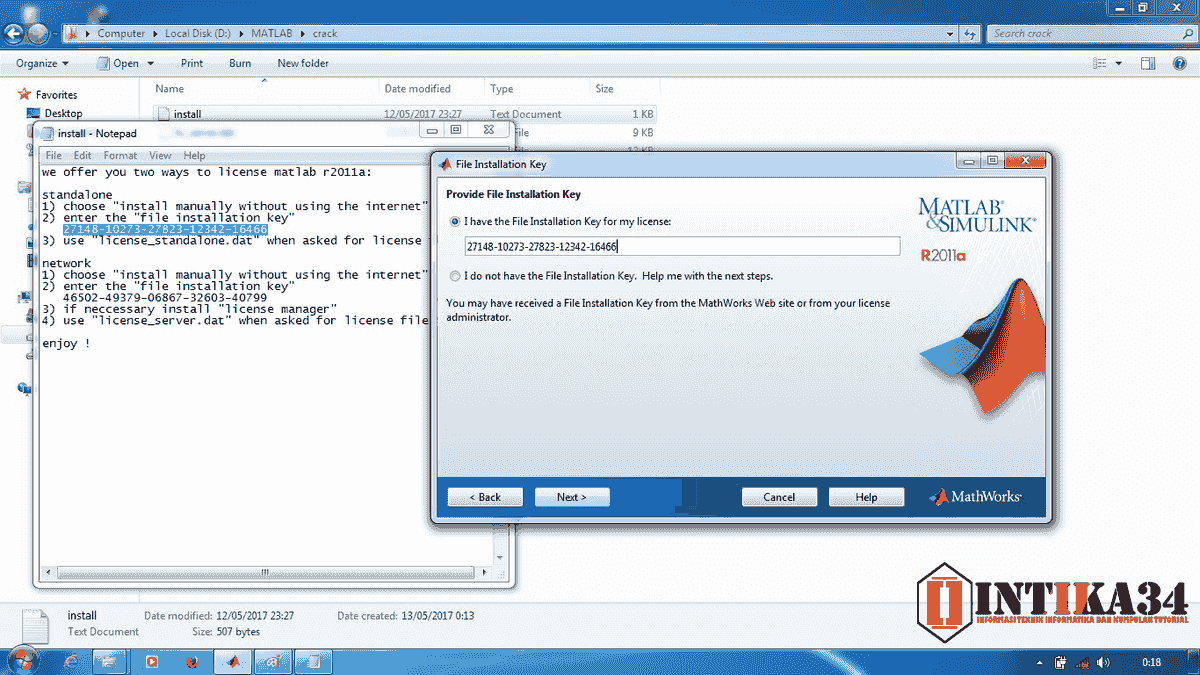Image resolution: width=1200 pixels, height=675 pixels.
Task: Click Open button in Explorer toolbar
Action: 118,63
